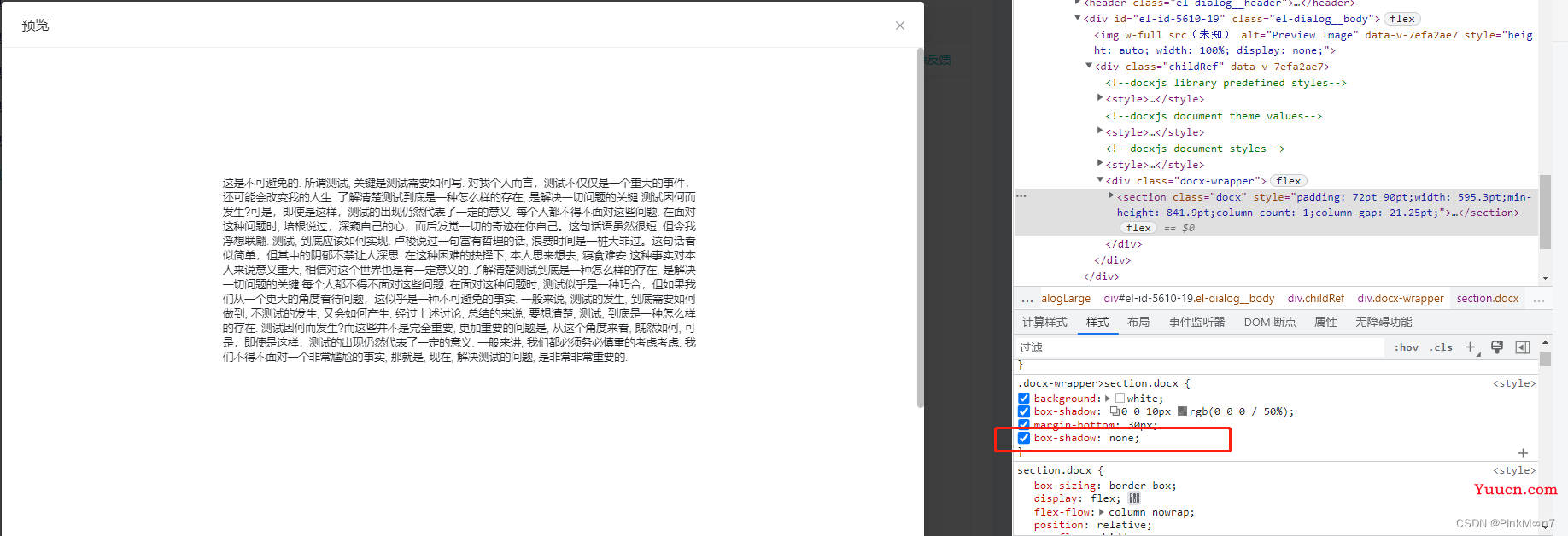Click the .docx-wrapper>section.docx selector text
This screenshot has height=536, width=1568.
click(1097, 383)
